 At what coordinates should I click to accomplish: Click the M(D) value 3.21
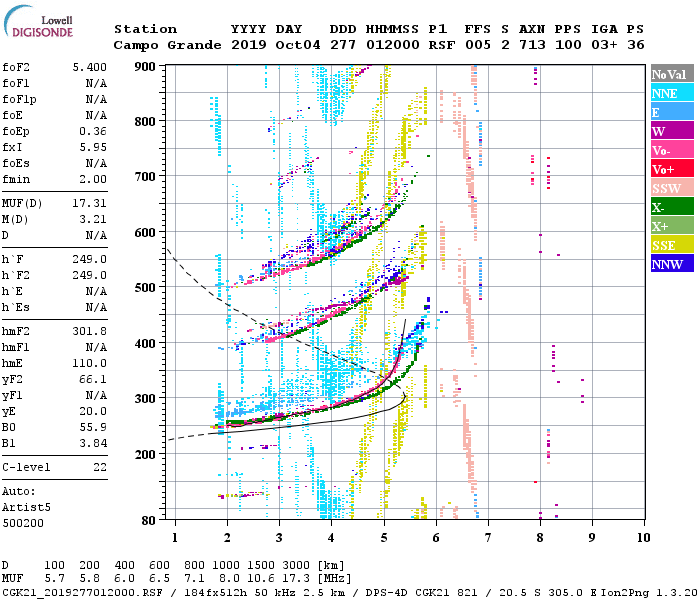(93, 219)
